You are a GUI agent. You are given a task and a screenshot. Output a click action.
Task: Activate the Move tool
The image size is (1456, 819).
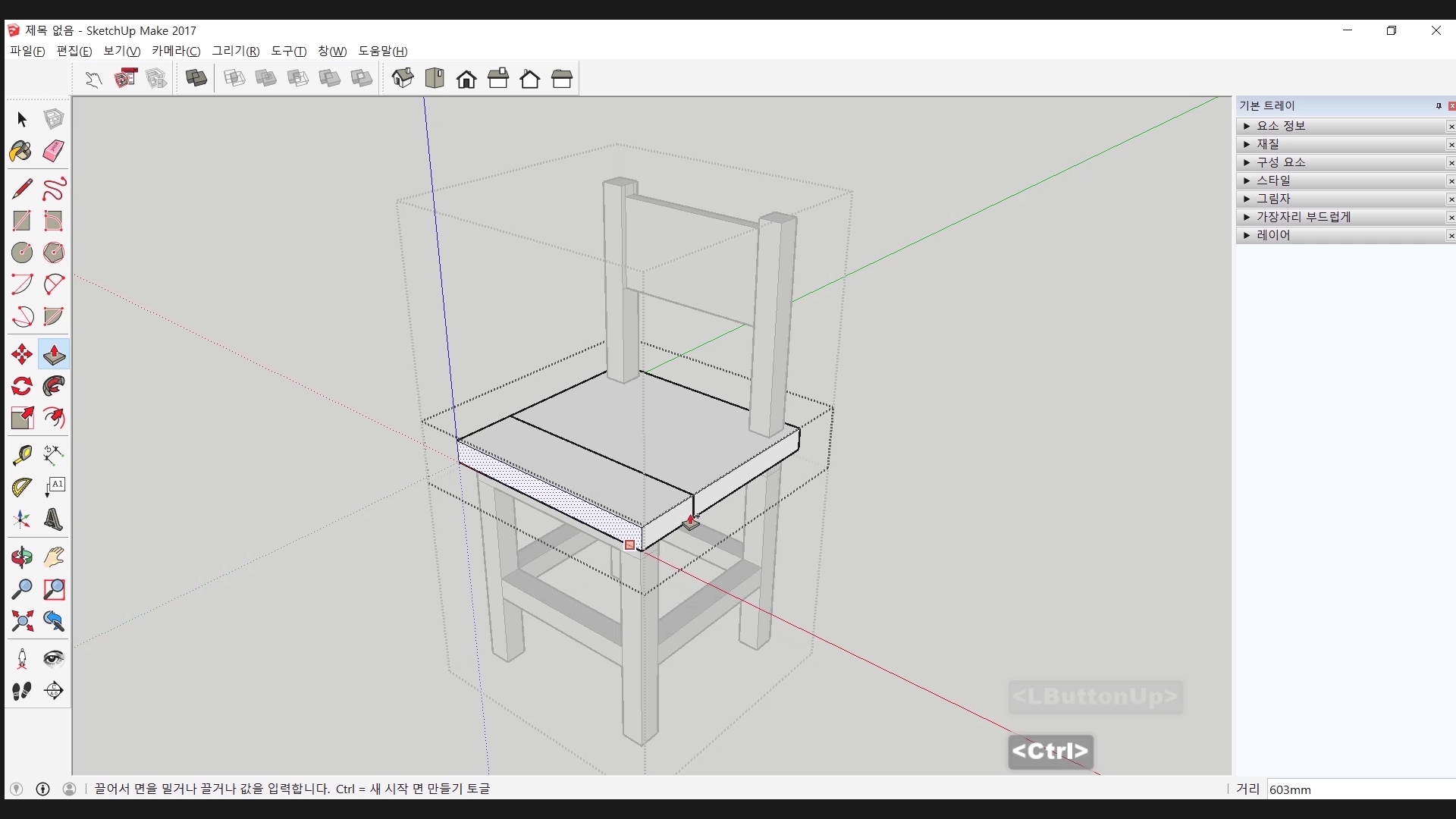pyautogui.click(x=21, y=354)
